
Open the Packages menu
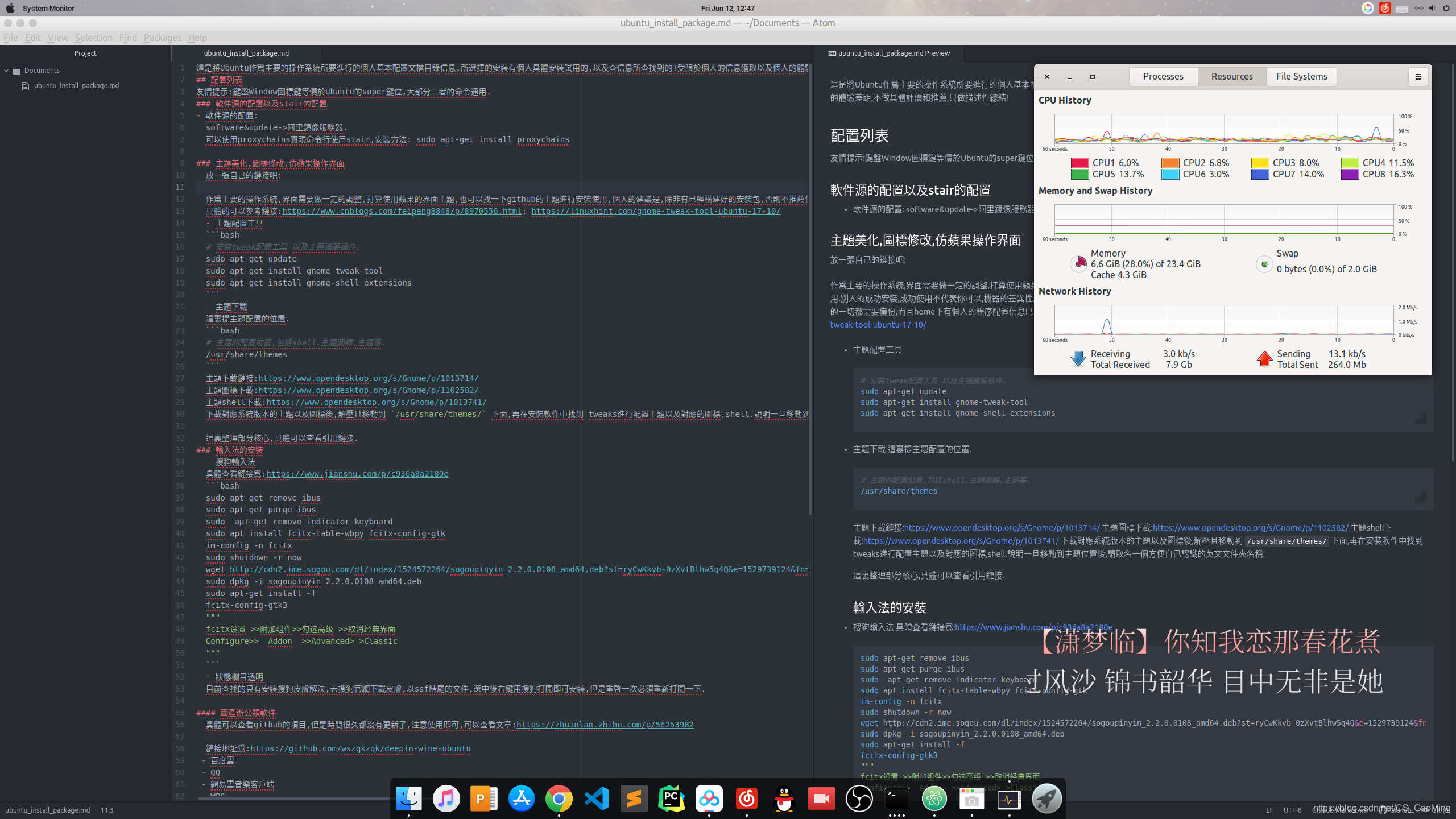[162, 38]
